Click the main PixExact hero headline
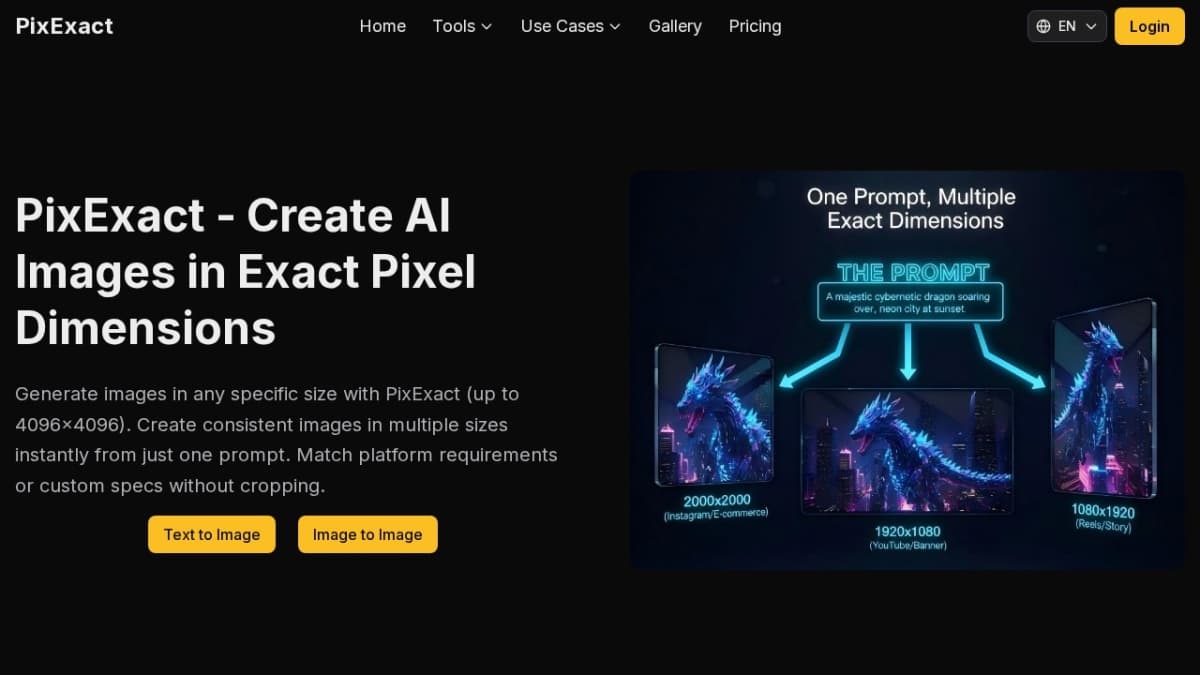The image size is (1200, 675). (245, 271)
